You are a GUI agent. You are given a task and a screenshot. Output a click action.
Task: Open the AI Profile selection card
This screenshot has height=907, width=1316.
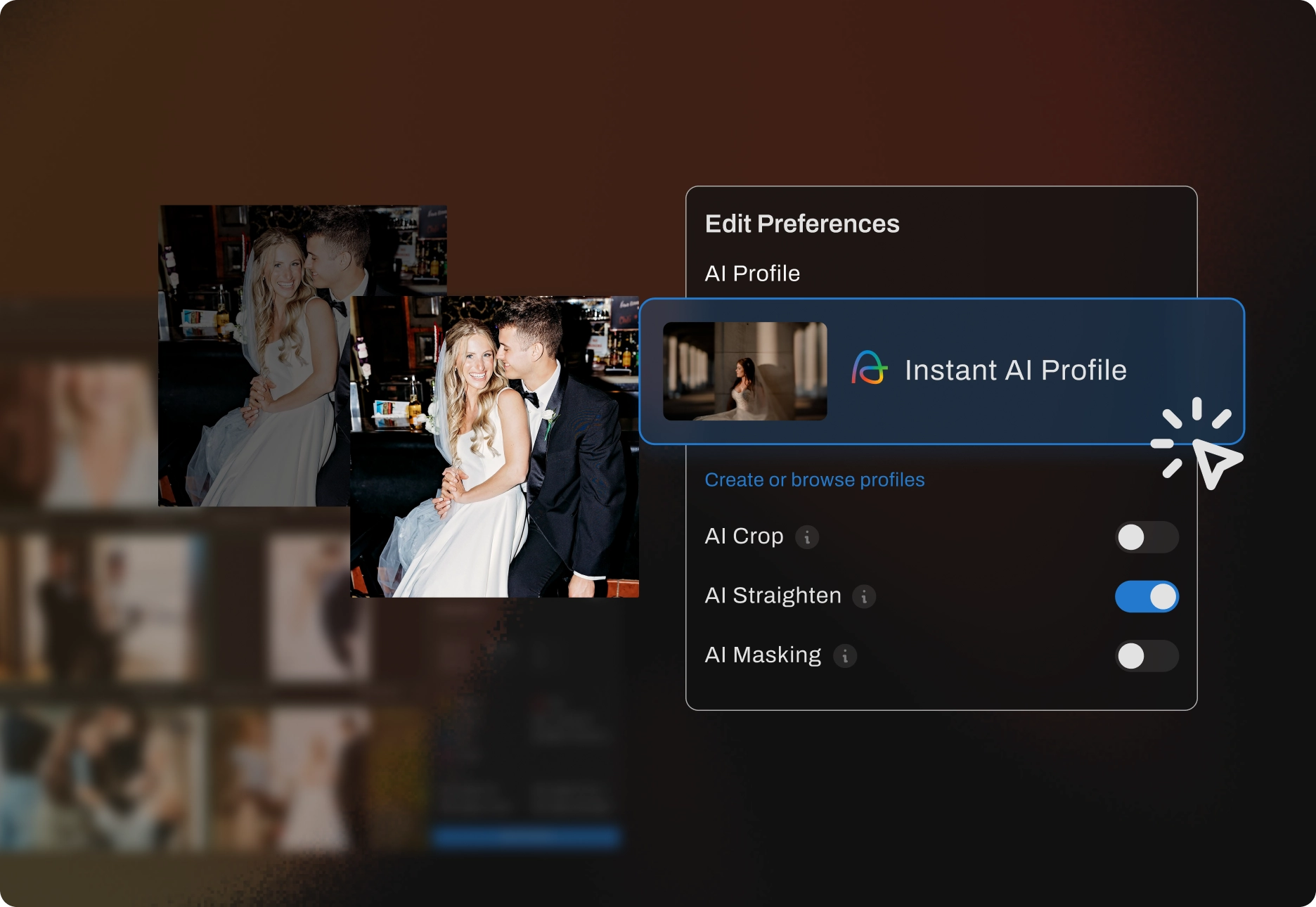(x=942, y=371)
